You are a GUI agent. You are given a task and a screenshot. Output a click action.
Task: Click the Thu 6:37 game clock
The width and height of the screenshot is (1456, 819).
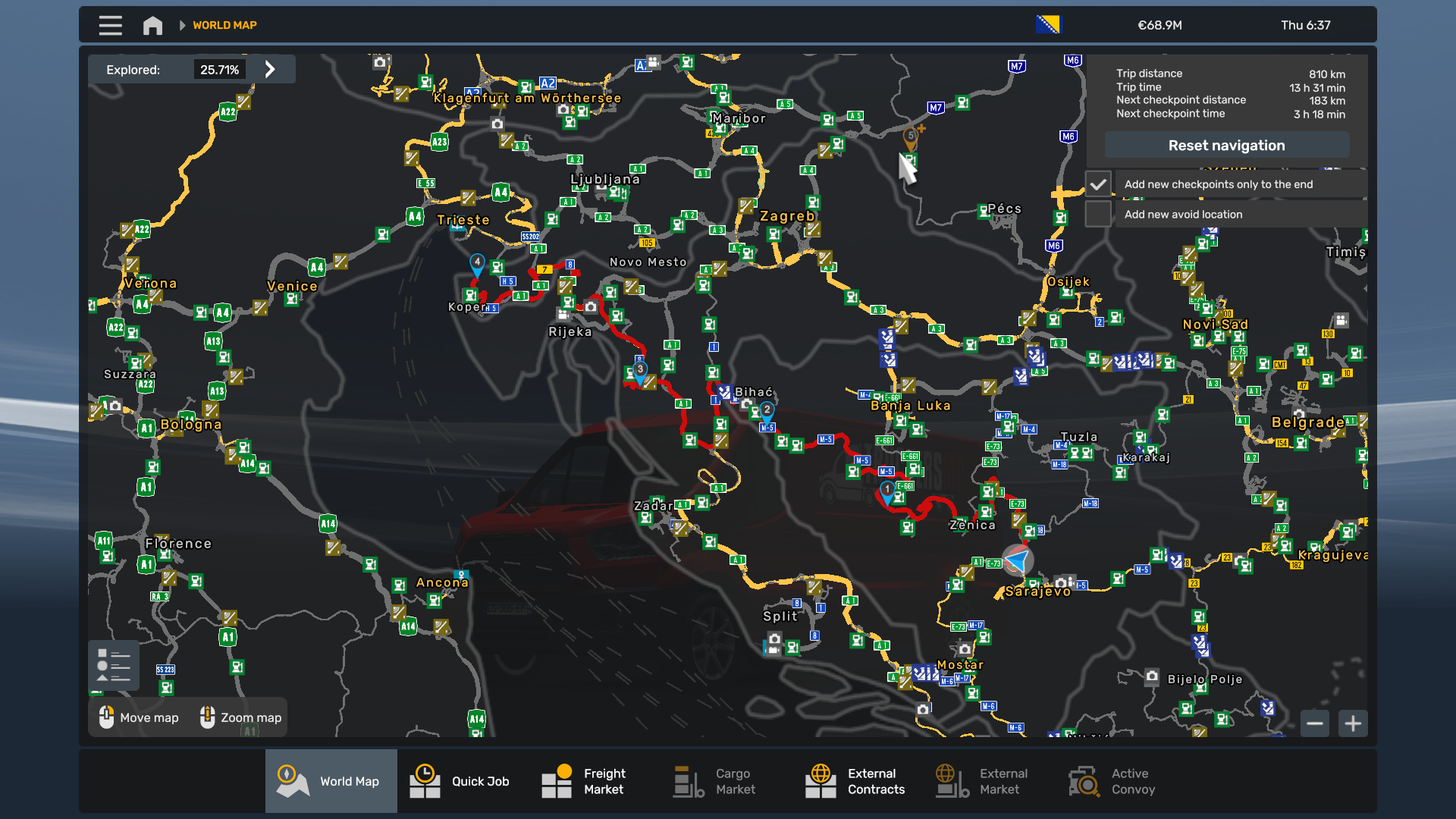pos(1305,25)
